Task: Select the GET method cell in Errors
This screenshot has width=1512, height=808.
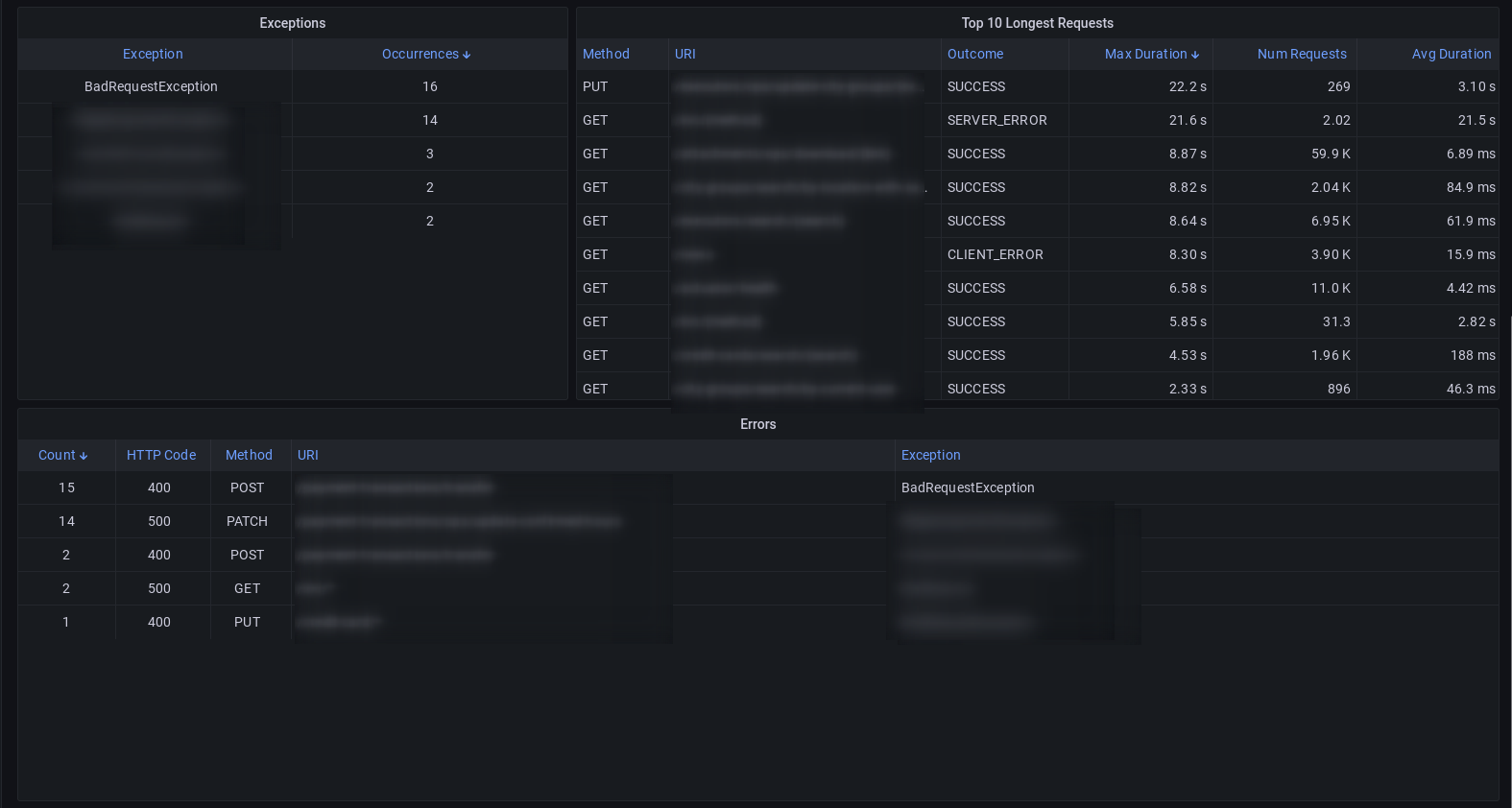Action: (x=247, y=588)
